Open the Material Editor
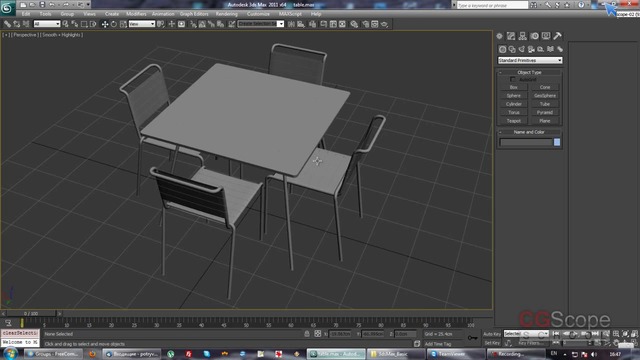Image resolution: width=640 pixels, height=360 pixels. point(354,24)
